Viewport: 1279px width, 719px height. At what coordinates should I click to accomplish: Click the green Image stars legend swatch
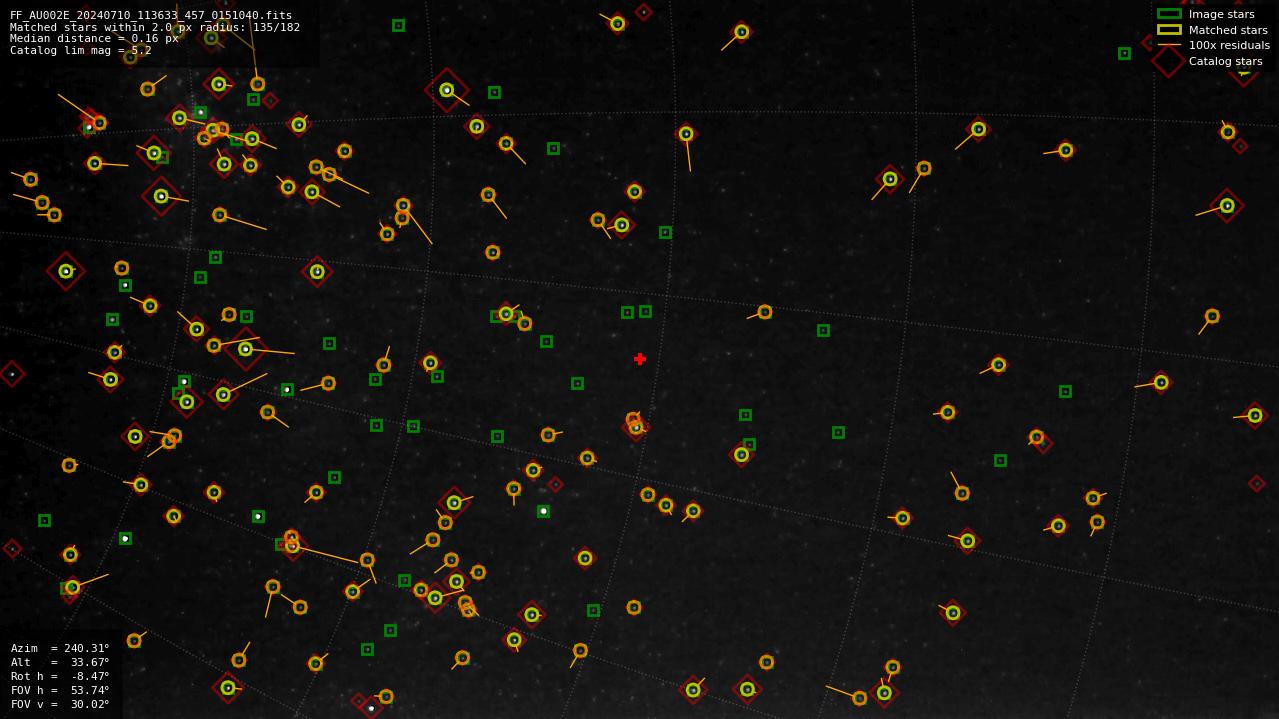click(x=1169, y=14)
